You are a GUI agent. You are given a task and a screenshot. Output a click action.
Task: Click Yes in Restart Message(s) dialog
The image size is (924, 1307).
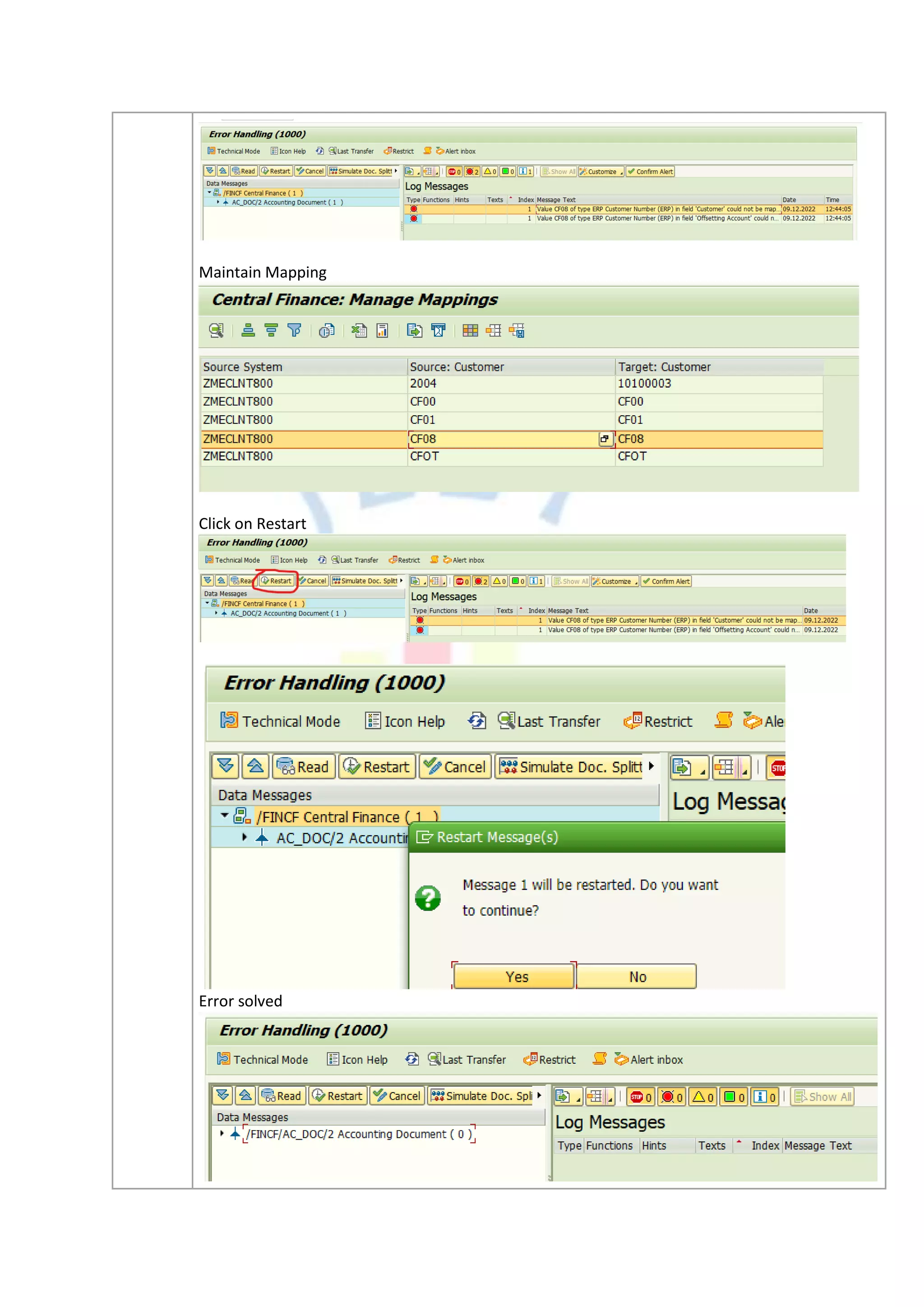pyautogui.click(x=514, y=976)
